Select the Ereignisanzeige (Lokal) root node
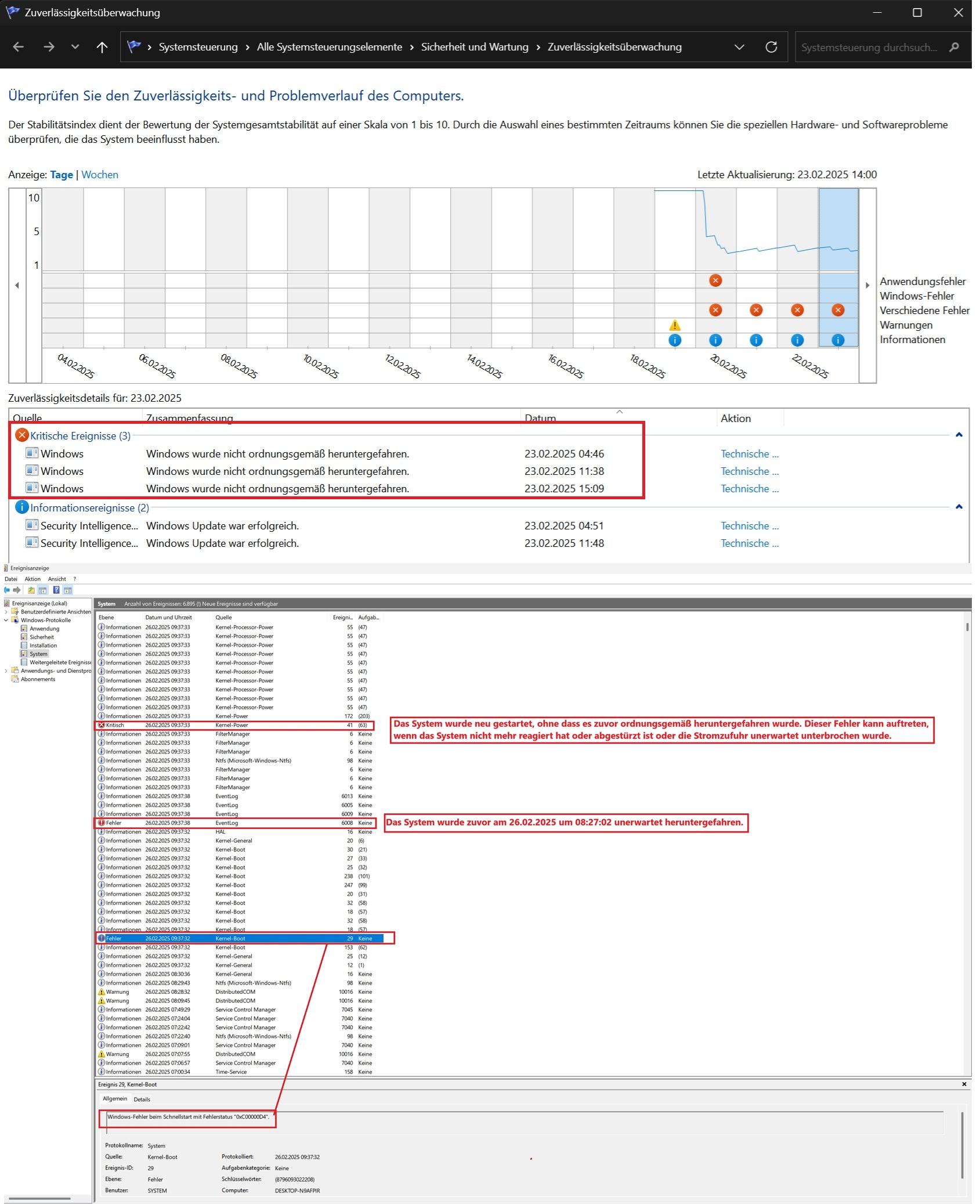 39,603
